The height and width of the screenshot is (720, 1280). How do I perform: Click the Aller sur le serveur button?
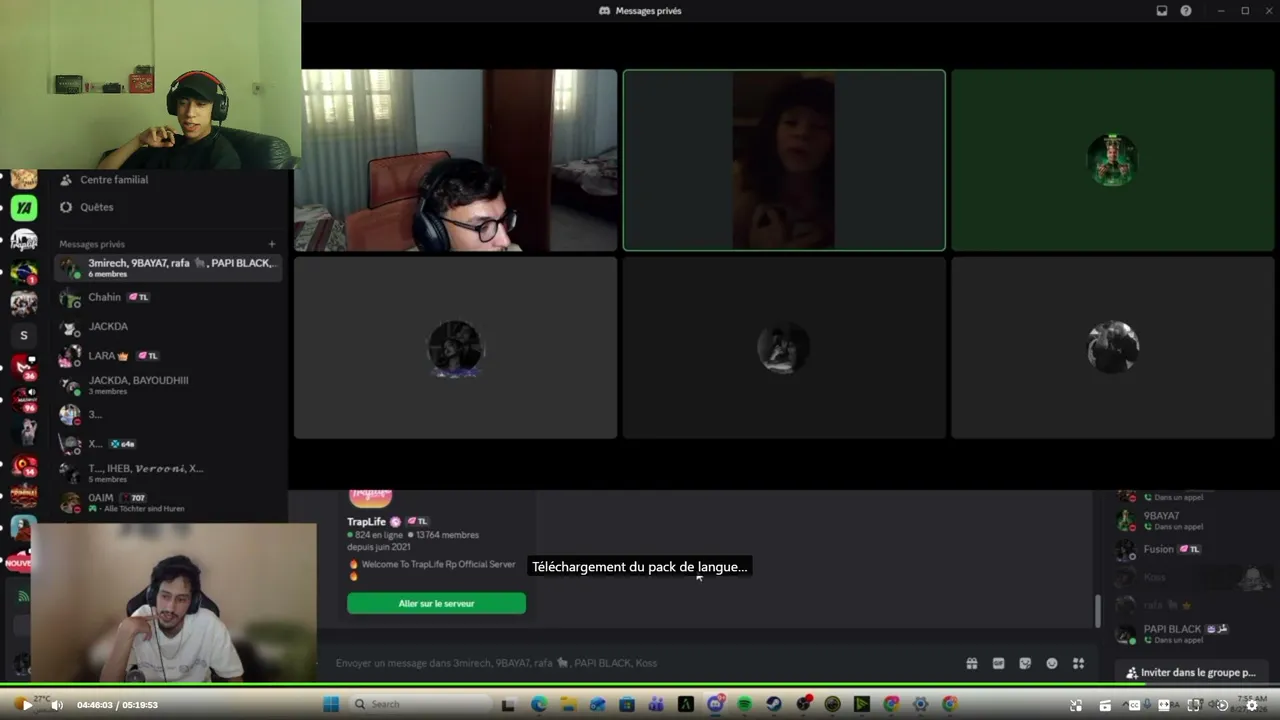tap(436, 603)
